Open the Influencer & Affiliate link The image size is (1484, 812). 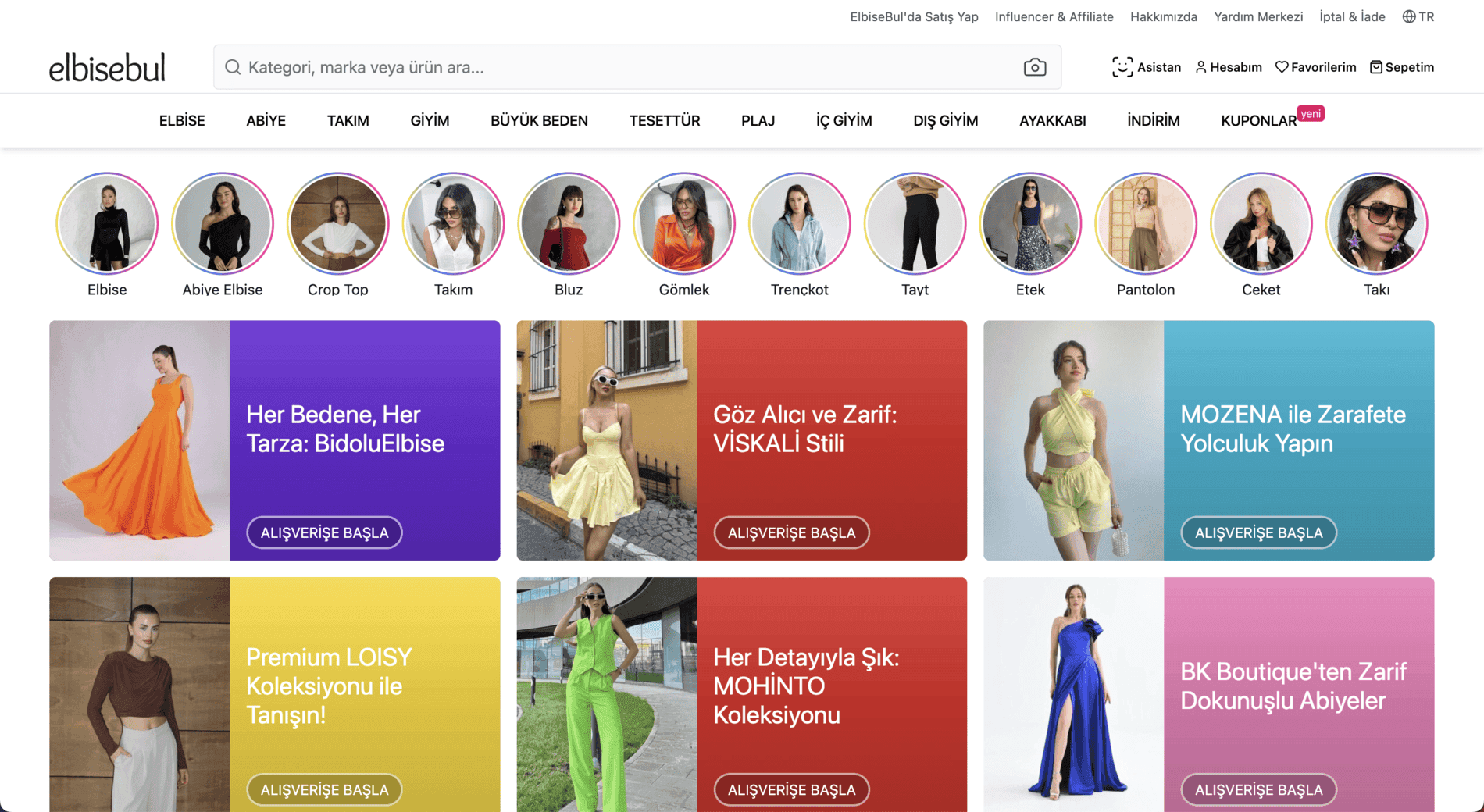click(x=1054, y=16)
